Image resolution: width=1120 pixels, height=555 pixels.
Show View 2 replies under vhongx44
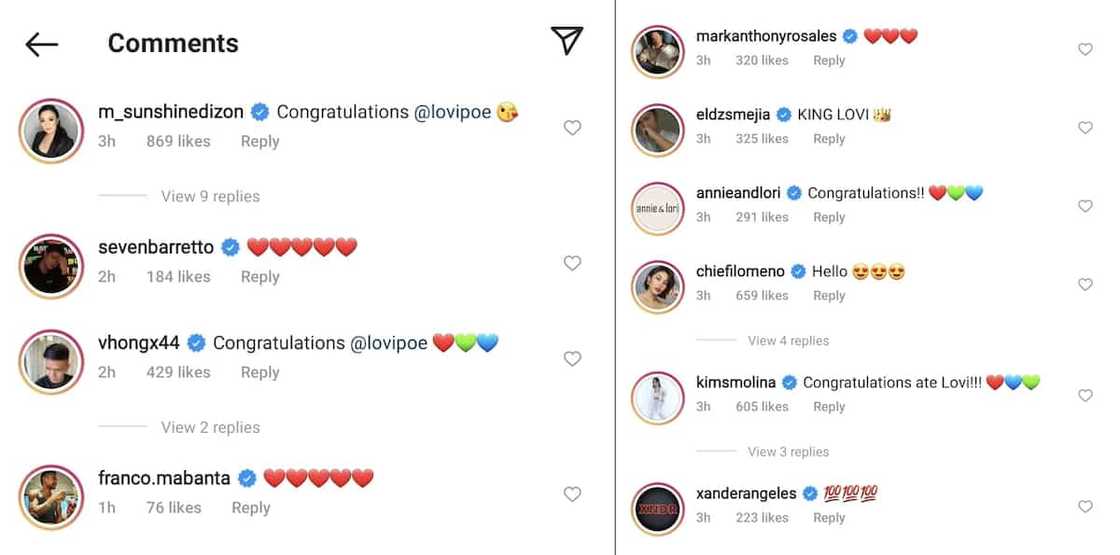[210, 427]
